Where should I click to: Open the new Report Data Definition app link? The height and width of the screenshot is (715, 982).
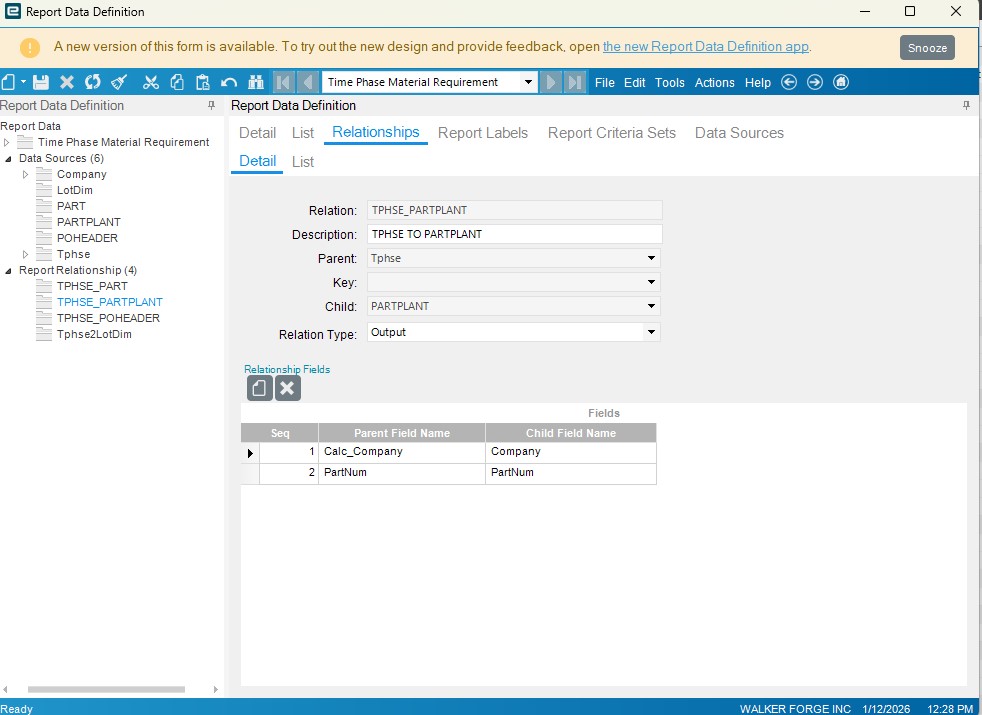tap(705, 47)
